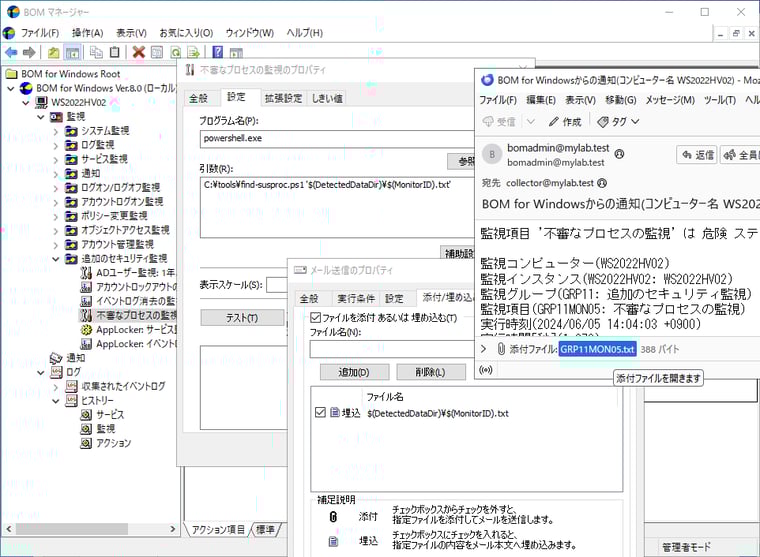Collapse the BOM for Windows Ver.8.0 tree node
760x557 pixels.
[11, 88]
